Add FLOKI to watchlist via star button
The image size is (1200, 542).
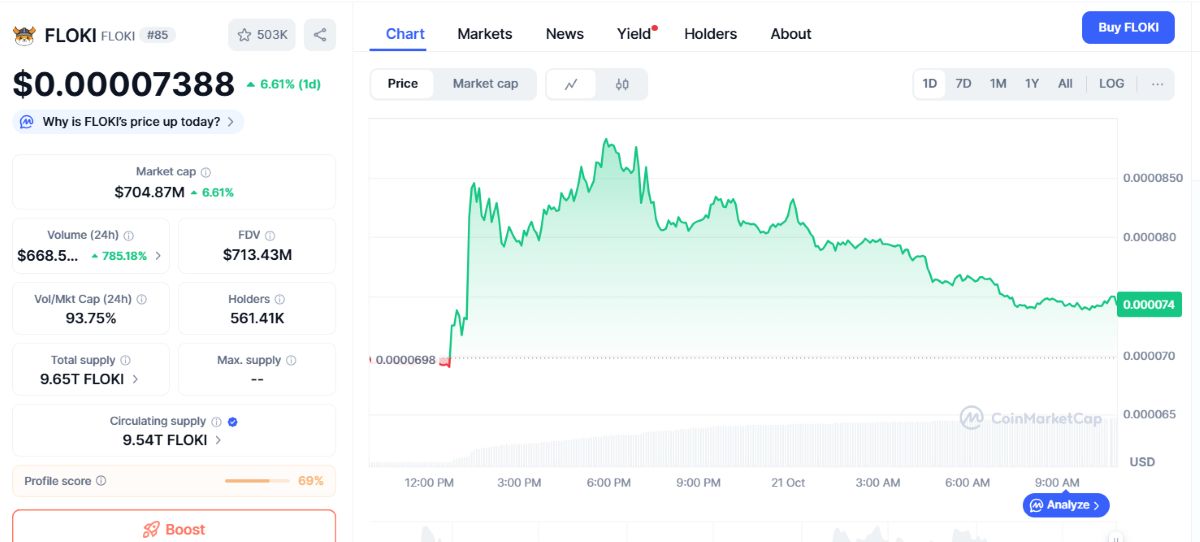tap(262, 35)
